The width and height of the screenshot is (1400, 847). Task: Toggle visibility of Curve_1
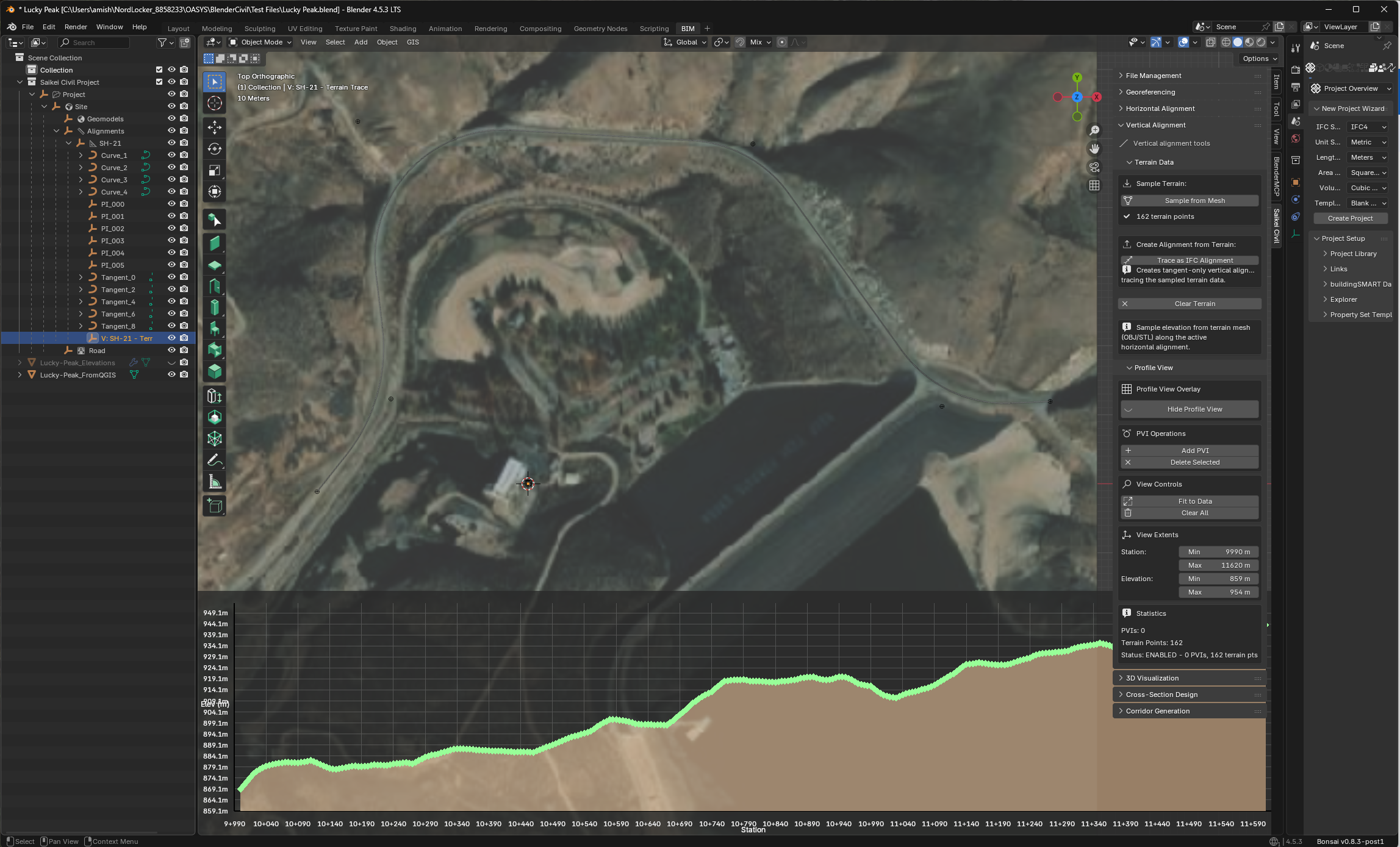(171, 155)
